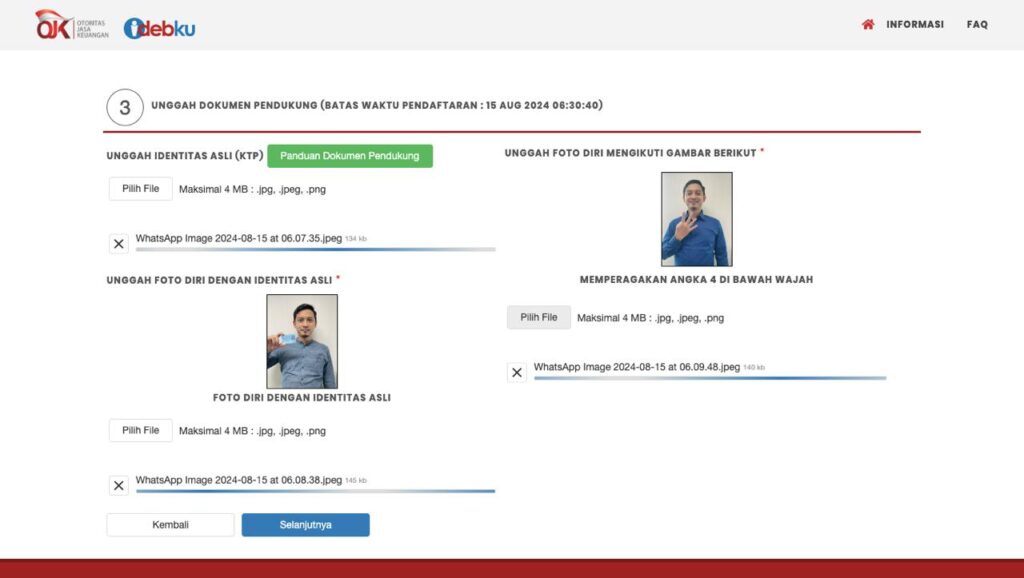
Task: Go to home via red house icon
Action: coord(867,24)
